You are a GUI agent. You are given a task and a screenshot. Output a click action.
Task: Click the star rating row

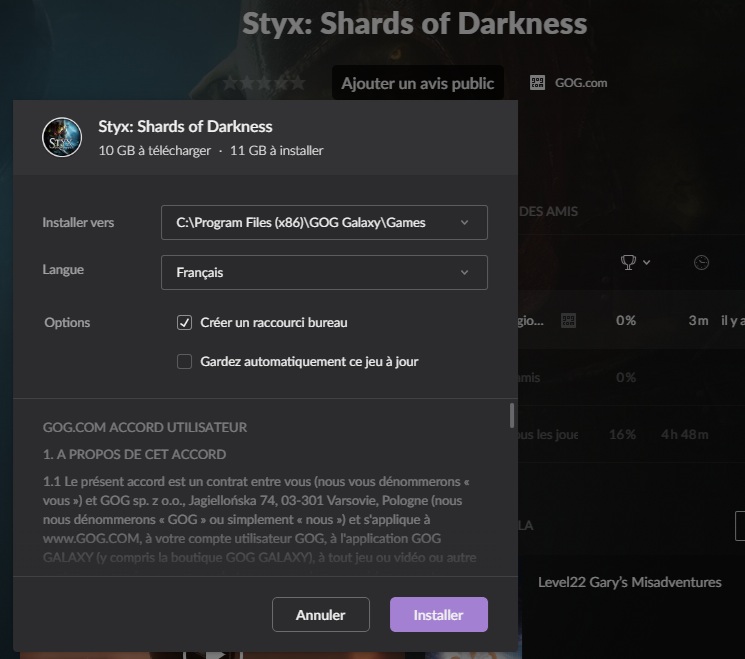[264, 83]
